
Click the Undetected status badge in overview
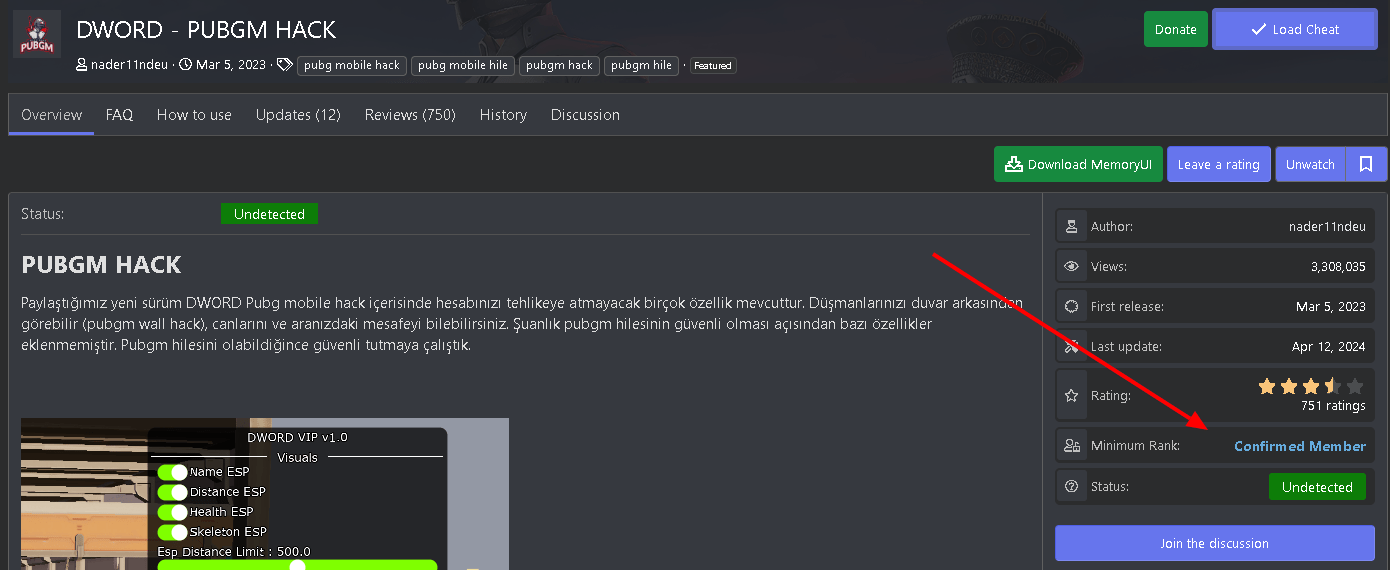[269, 214]
